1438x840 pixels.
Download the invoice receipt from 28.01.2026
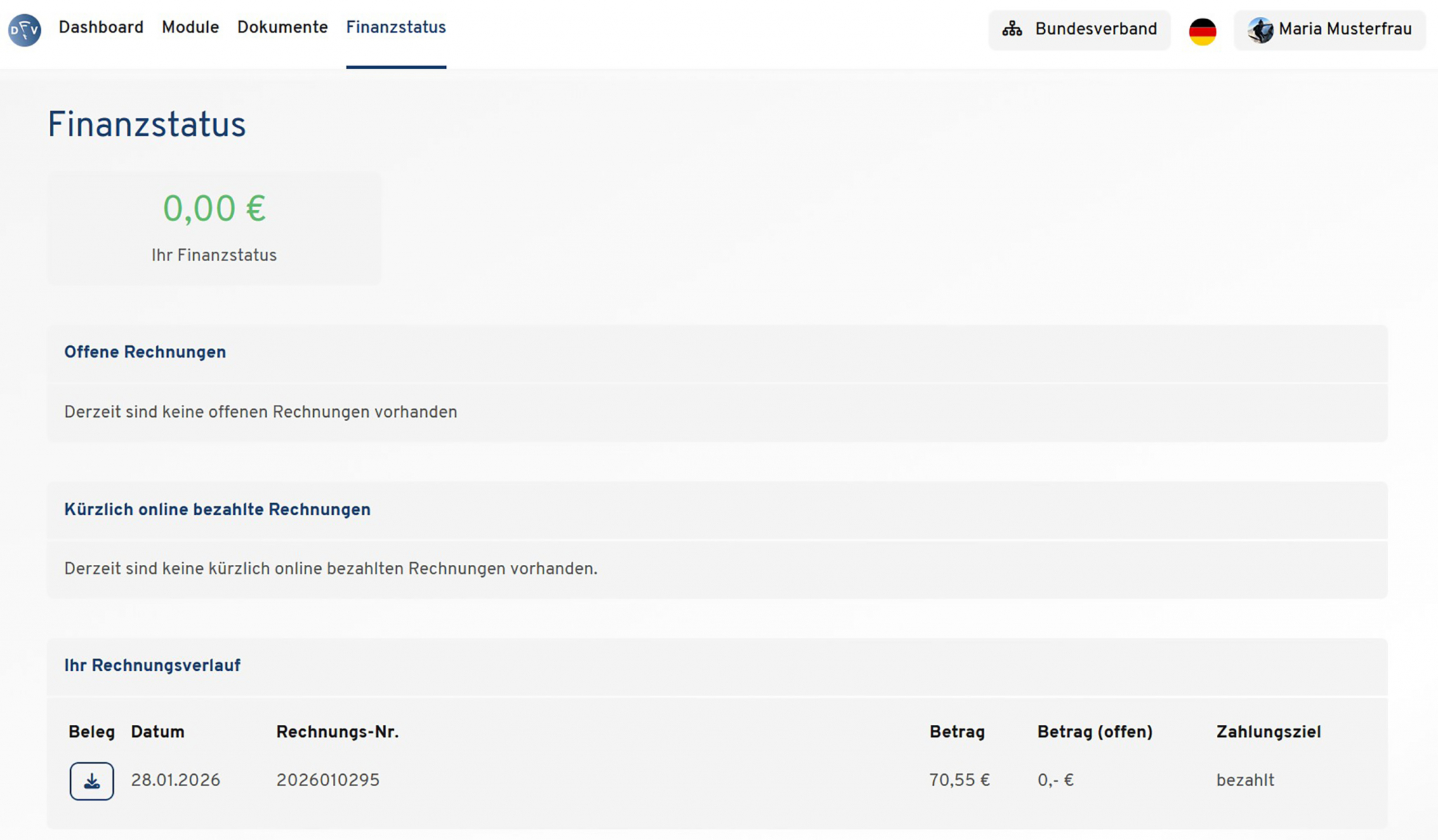click(x=91, y=781)
